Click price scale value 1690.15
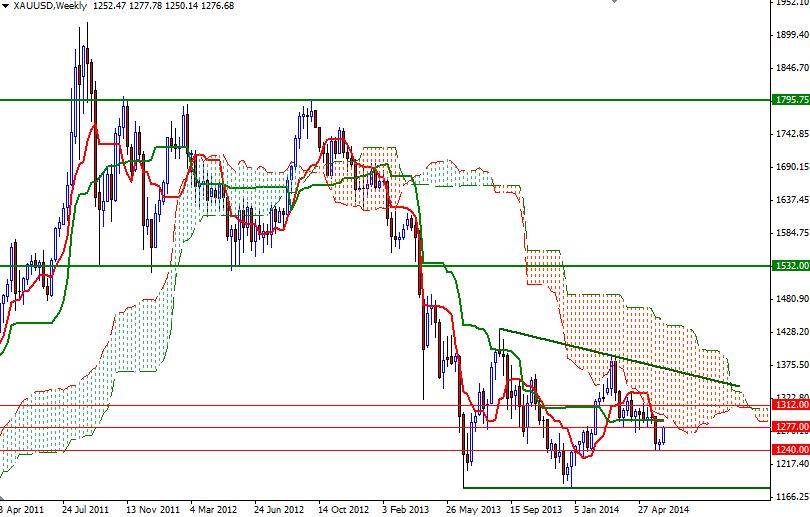The width and height of the screenshot is (810, 517). pos(792,167)
